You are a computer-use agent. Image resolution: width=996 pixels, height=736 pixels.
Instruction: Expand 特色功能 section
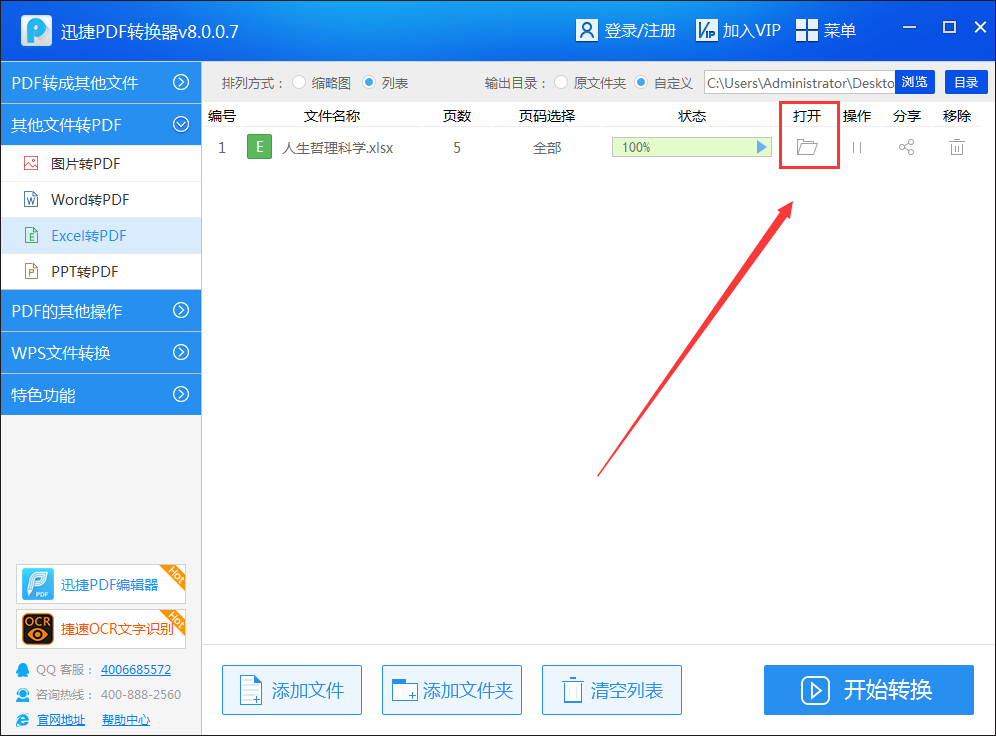click(x=101, y=394)
